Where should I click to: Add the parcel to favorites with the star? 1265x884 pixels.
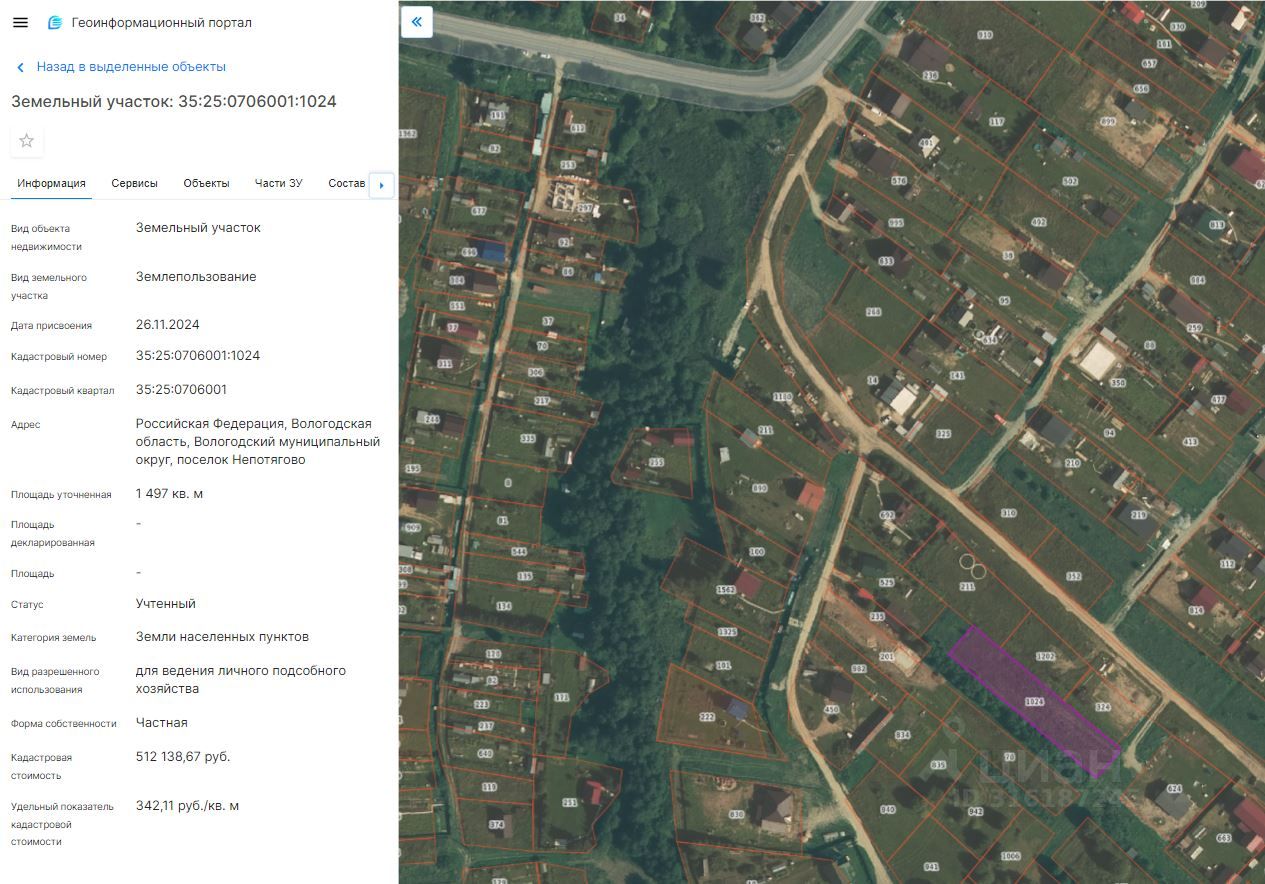[x=27, y=141]
